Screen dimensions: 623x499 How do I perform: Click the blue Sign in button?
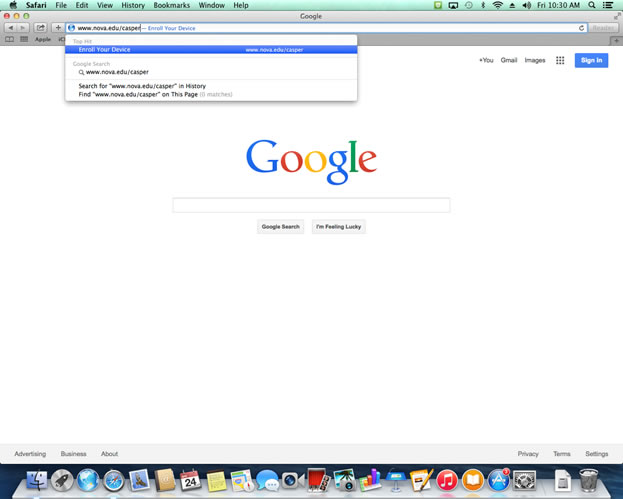[591, 60]
